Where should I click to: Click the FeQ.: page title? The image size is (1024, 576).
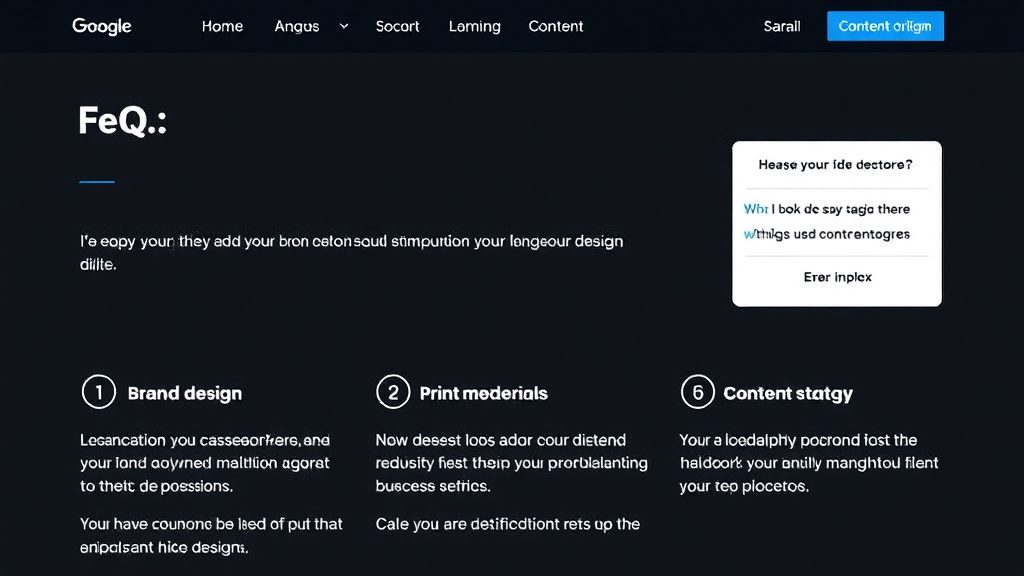tap(123, 121)
